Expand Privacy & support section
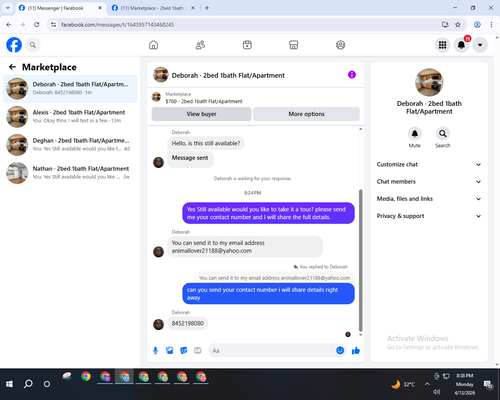 (x=429, y=216)
